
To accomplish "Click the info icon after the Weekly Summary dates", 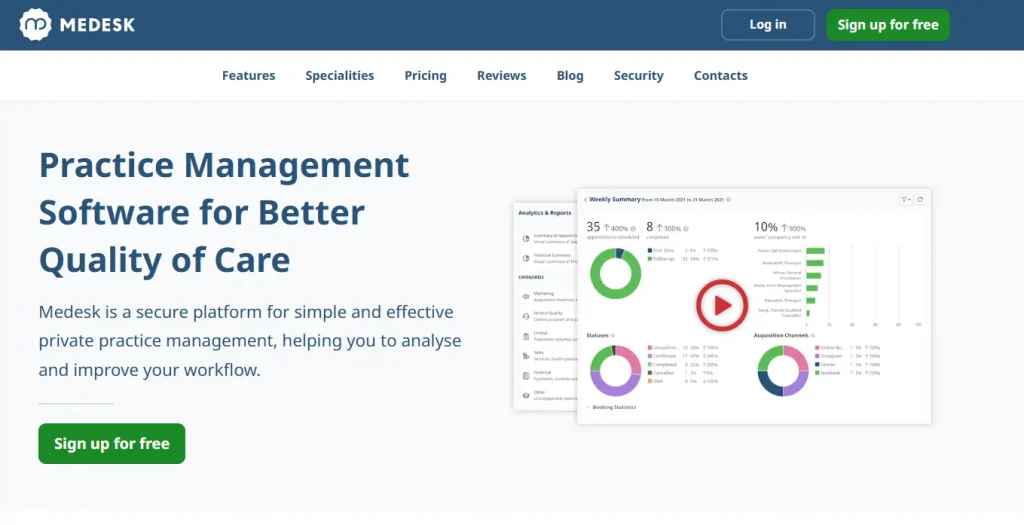I will (728, 200).
